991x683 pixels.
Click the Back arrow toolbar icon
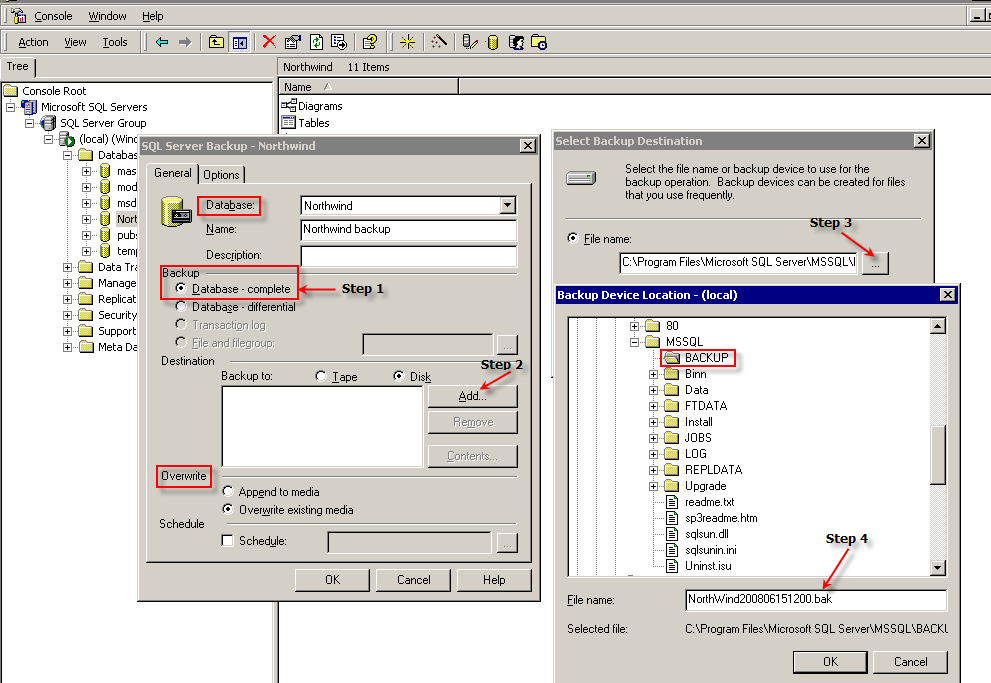pos(162,42)
